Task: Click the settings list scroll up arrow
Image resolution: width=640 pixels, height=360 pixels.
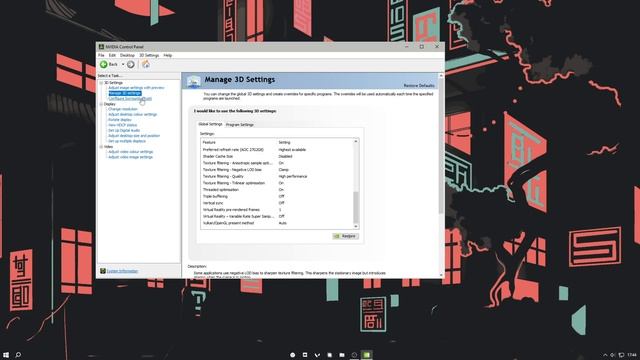Action: coord(356,141)
